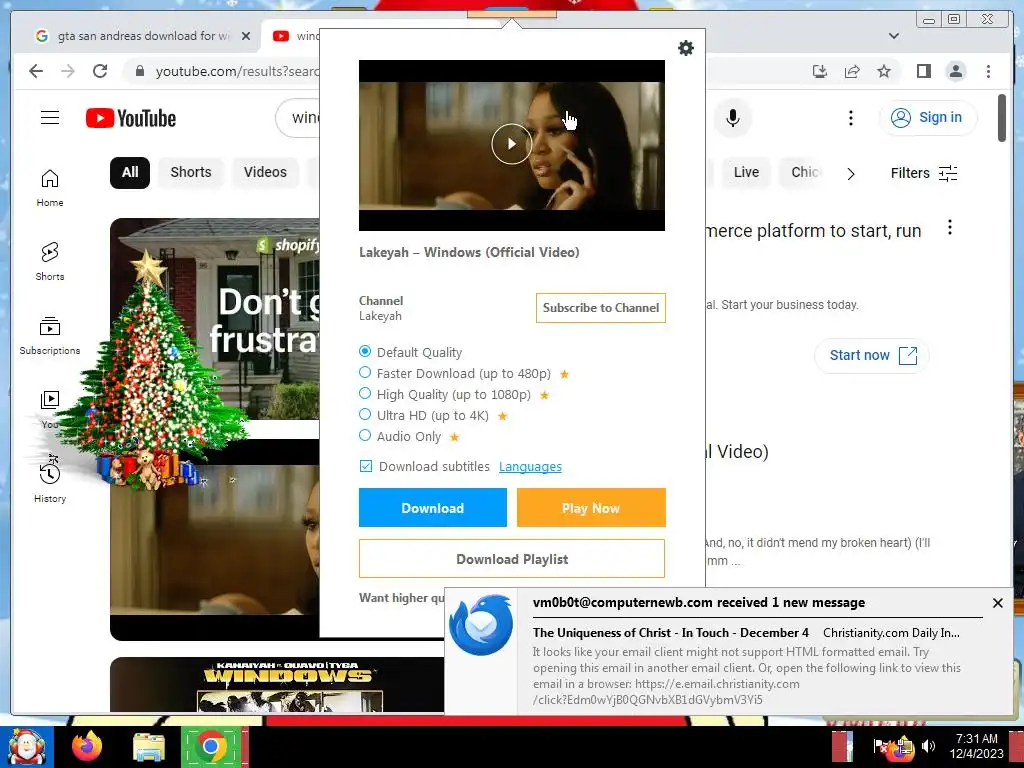
Task: Toggle Chrome side panel
Action: (923, 71)
